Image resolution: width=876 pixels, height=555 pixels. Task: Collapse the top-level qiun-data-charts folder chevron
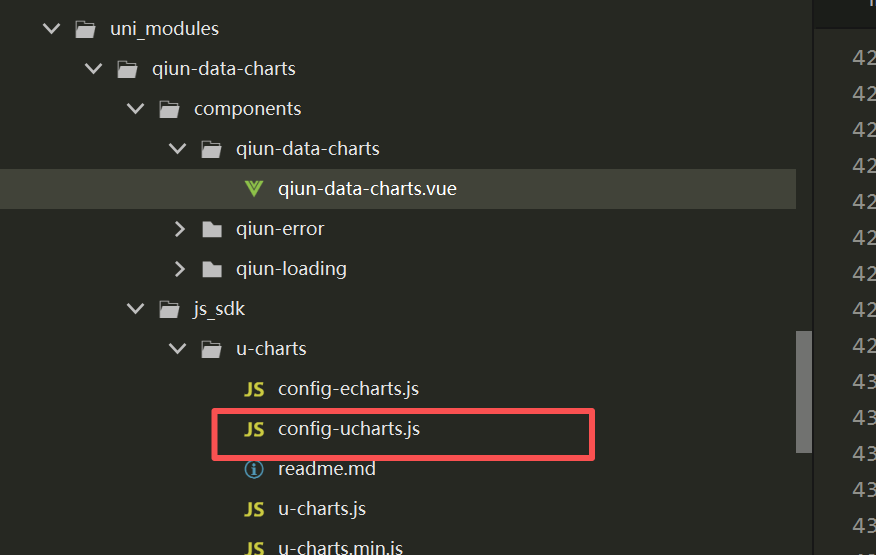click(x=93, y=69)
